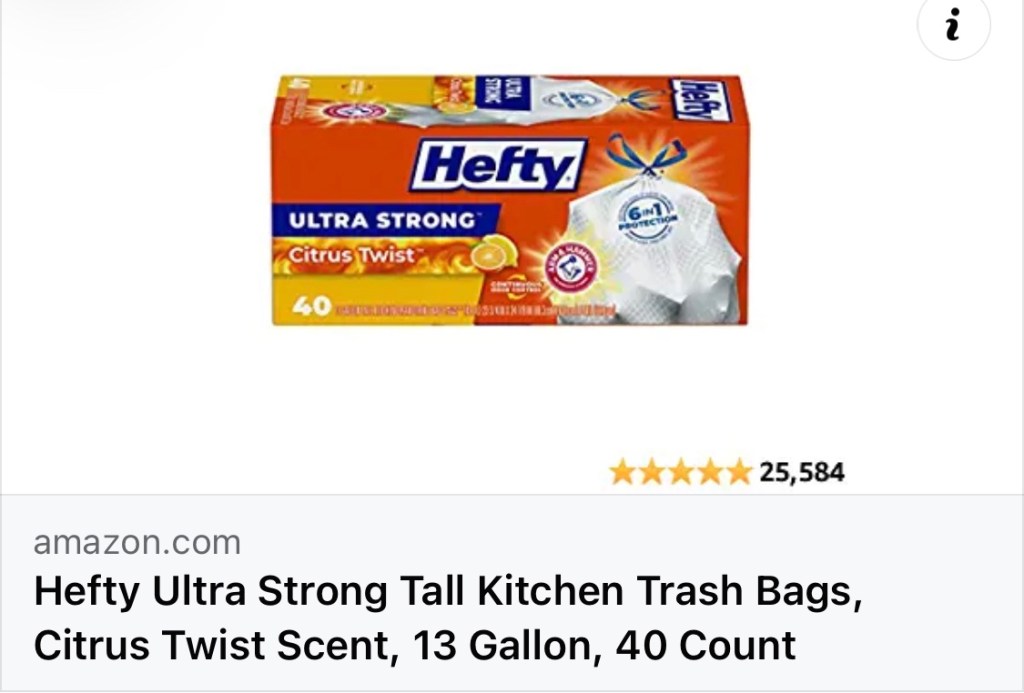Image resolution: width=1024 pixels, height=693 pixels.
Task: Click the Hefty logo on the box front
Action: [498, 165]
